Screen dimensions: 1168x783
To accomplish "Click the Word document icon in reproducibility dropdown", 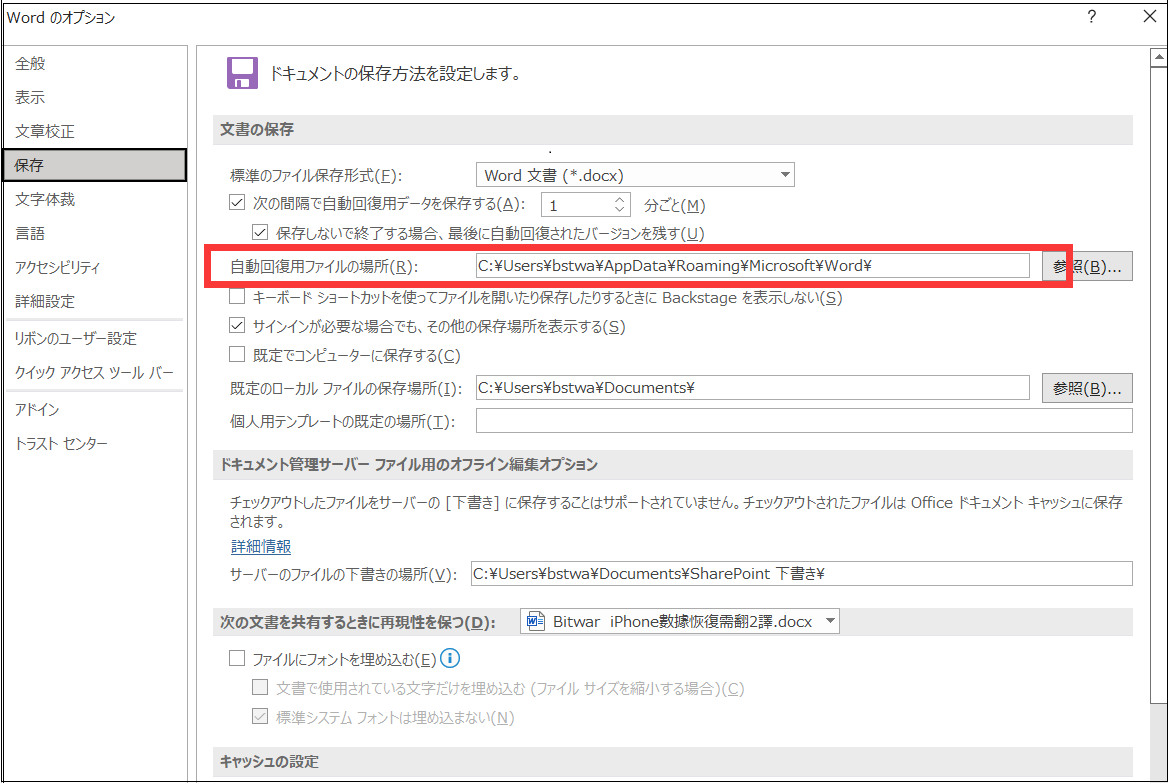I will pyautogui.click(x=535, y=621).
